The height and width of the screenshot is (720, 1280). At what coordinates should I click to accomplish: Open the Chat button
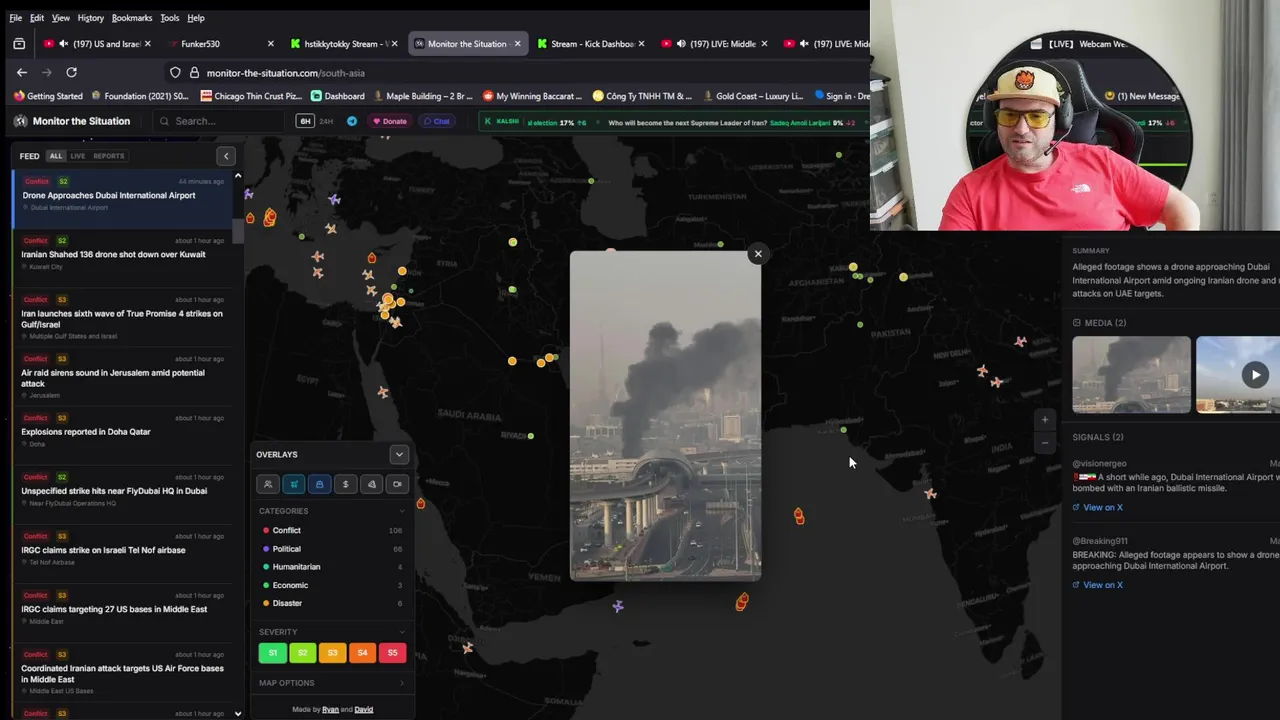pos(436,121)
